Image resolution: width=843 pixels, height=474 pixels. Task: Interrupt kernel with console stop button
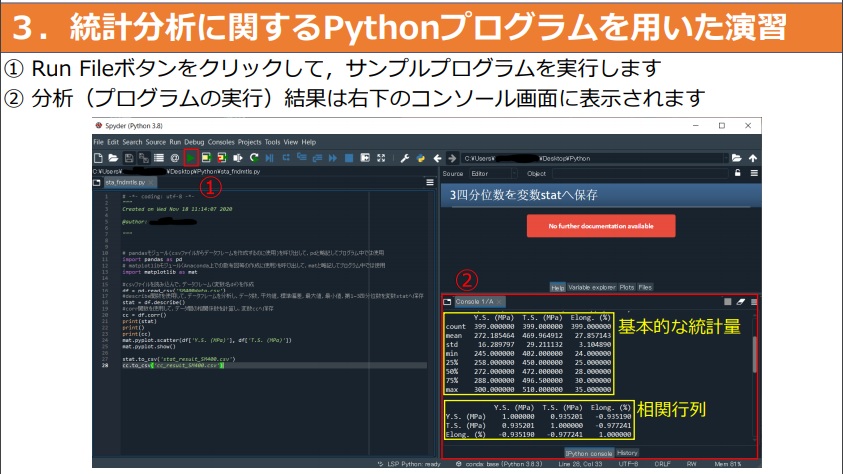tap(727, 301)
